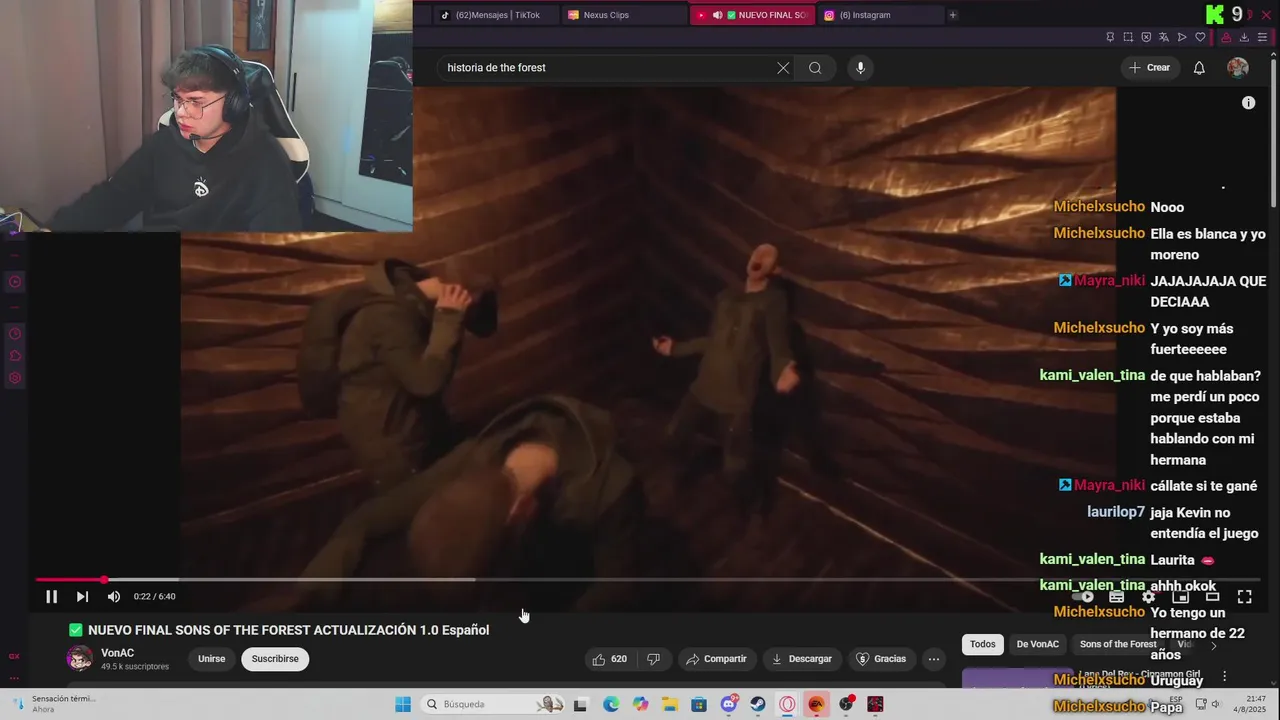Like the video with 620 likes
The image size is (1280, 720).
click(x=609, y=659)
